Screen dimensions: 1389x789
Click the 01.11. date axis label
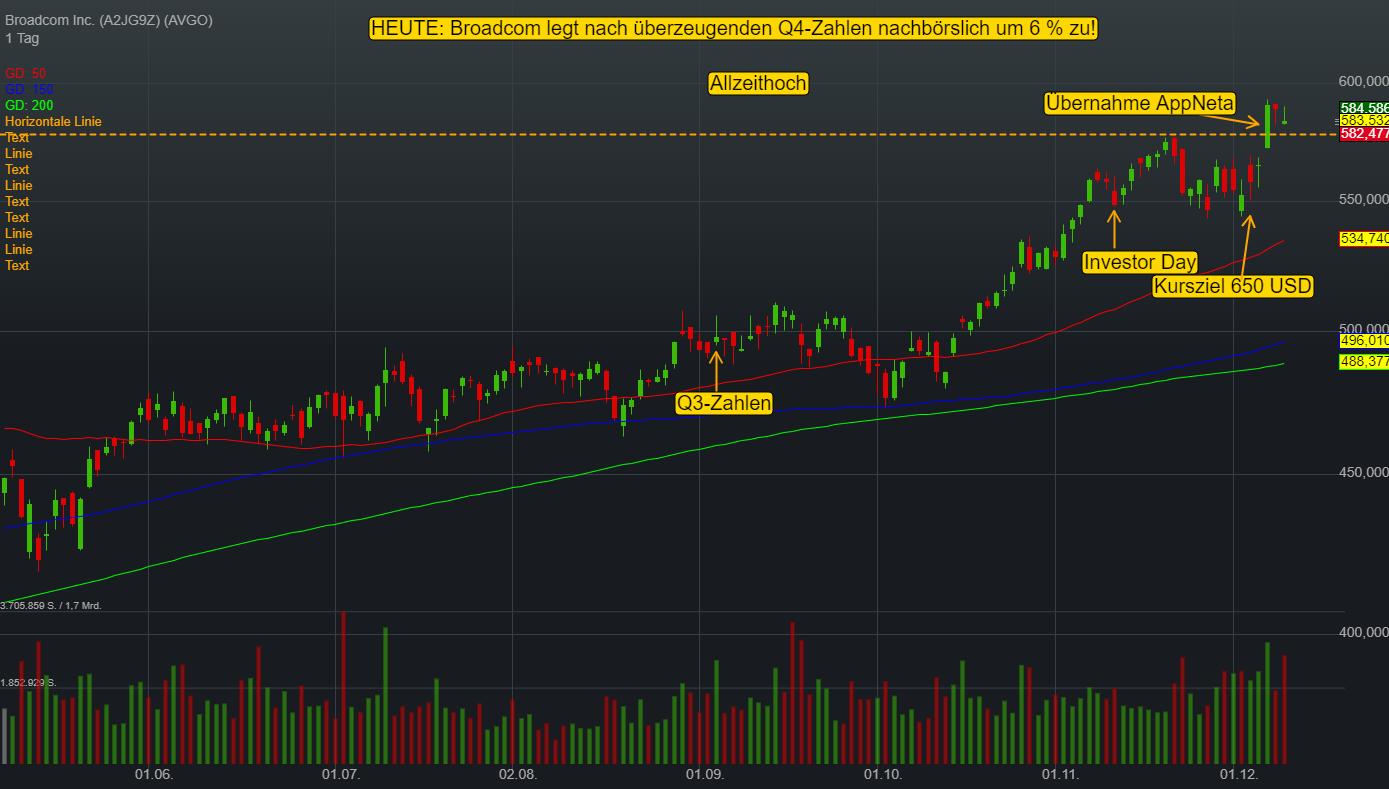pyautogui.click(x=1060, y=775)
